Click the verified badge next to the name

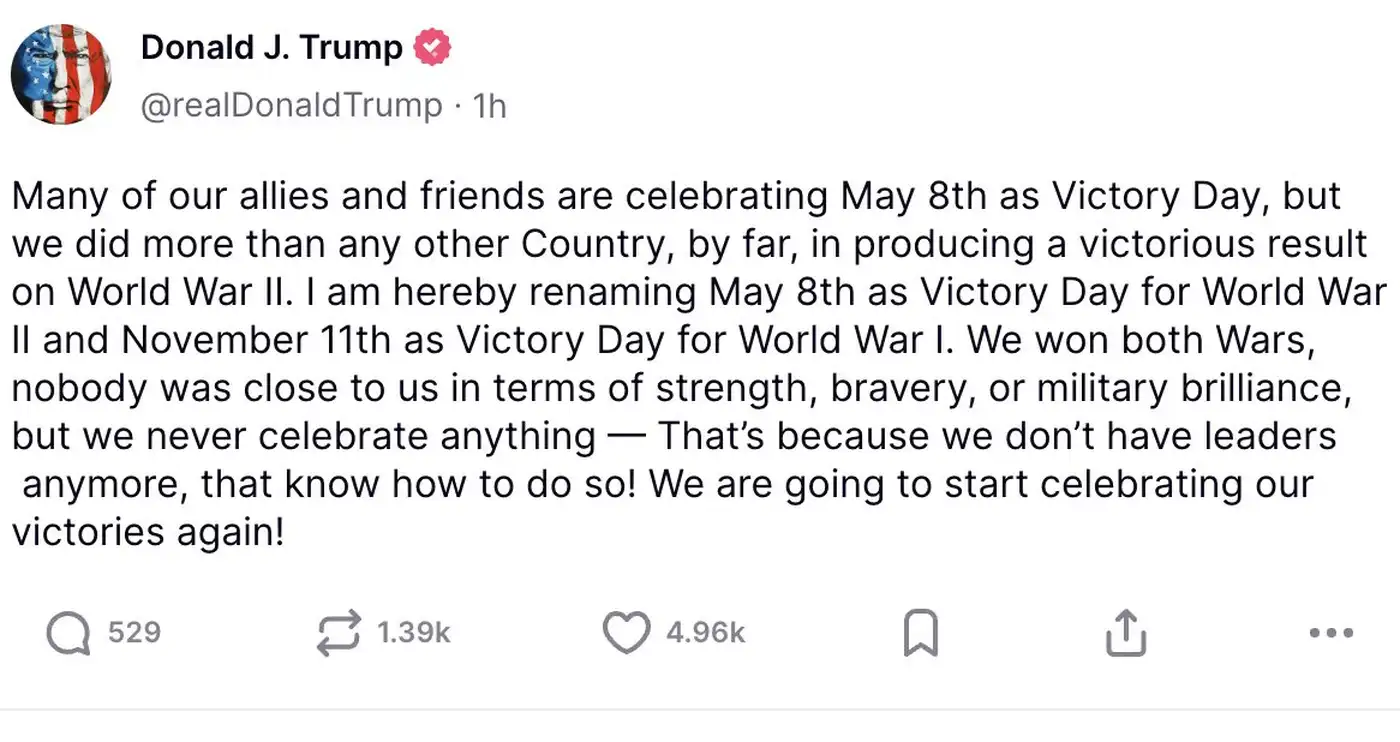[432, 46]
